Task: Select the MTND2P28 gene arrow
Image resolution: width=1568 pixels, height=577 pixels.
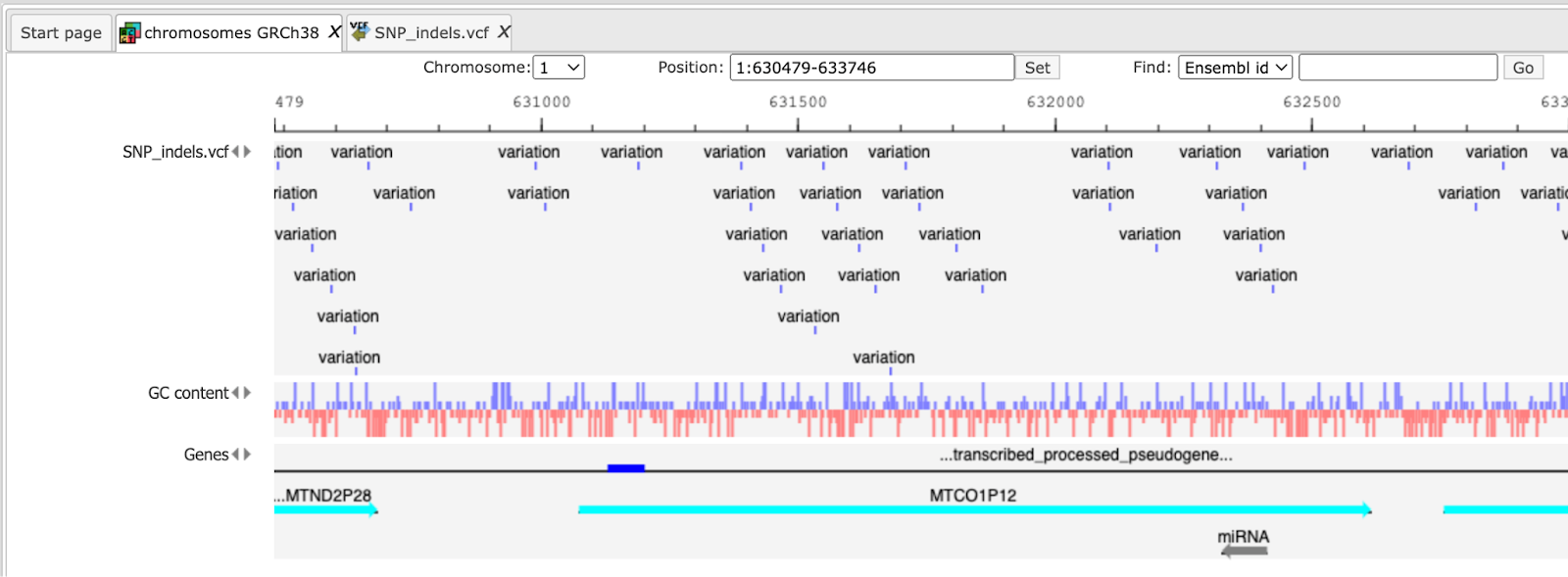Action: 325,509
